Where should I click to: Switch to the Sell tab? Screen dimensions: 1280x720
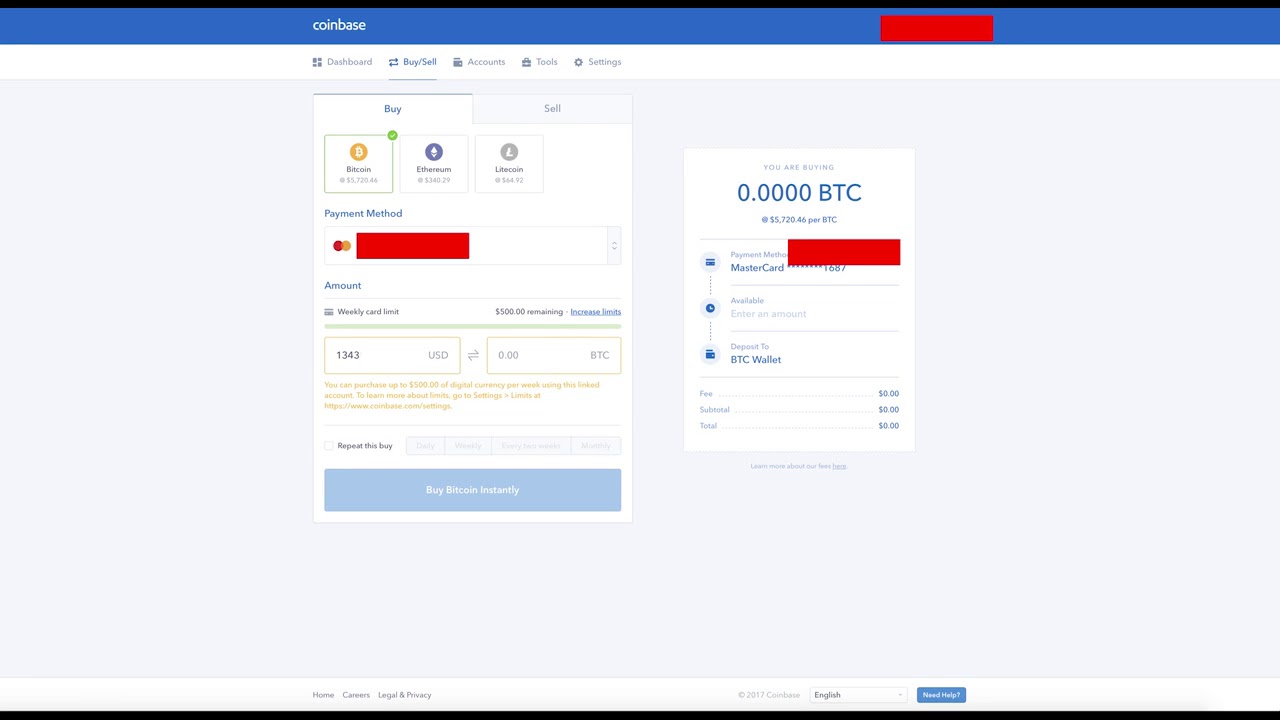pos(552,108)
